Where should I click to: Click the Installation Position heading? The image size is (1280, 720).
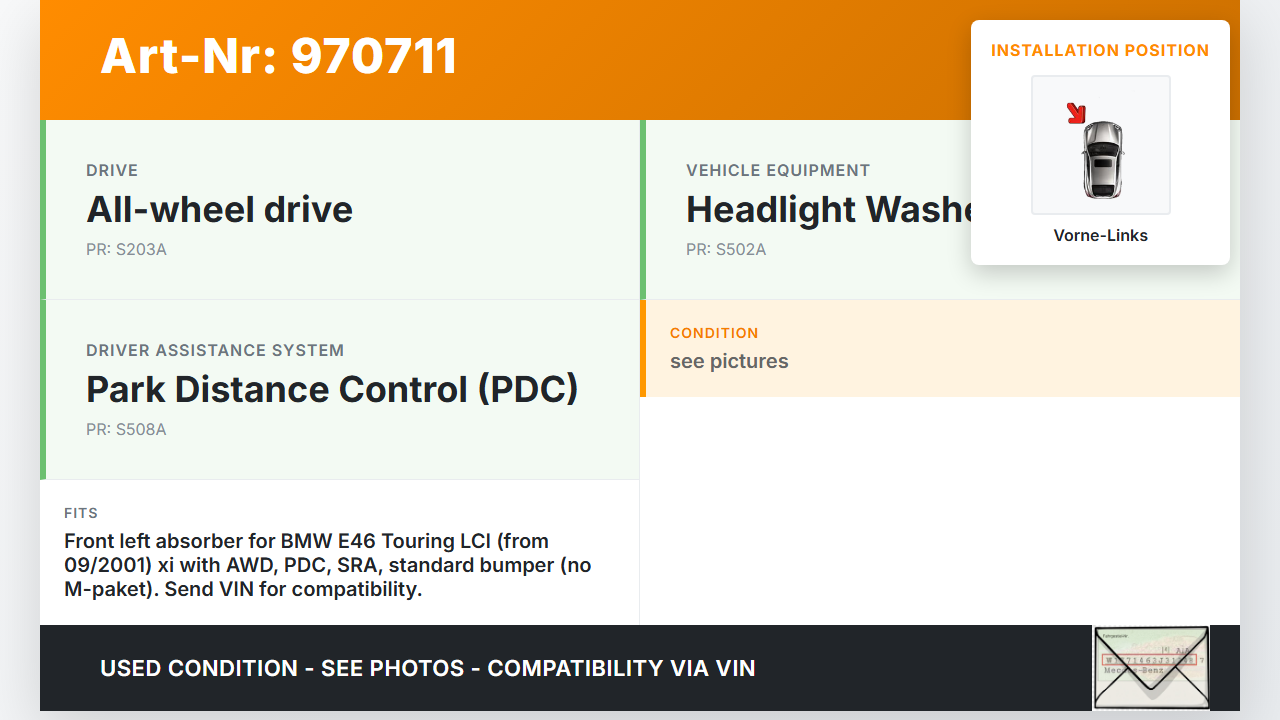click(x=1100, y=50)
